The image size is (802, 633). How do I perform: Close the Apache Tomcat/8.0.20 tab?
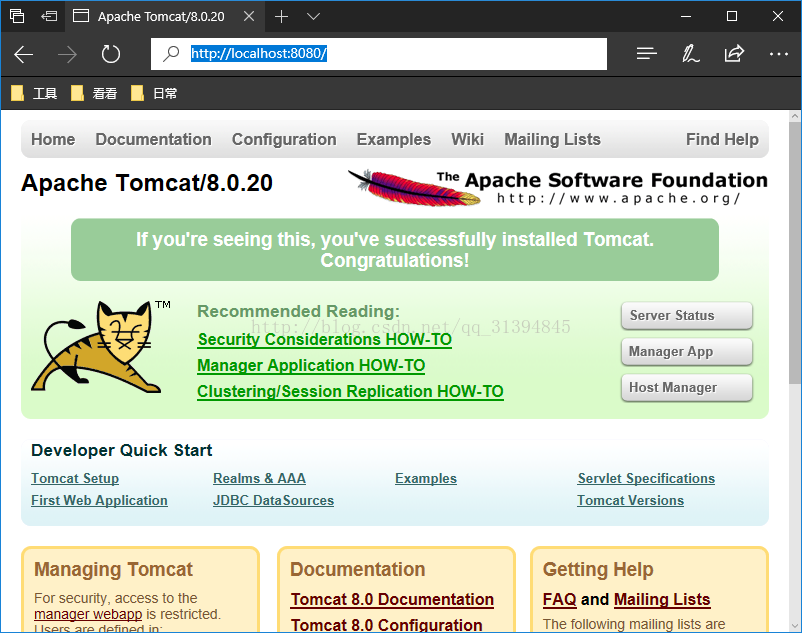[249, 16]
